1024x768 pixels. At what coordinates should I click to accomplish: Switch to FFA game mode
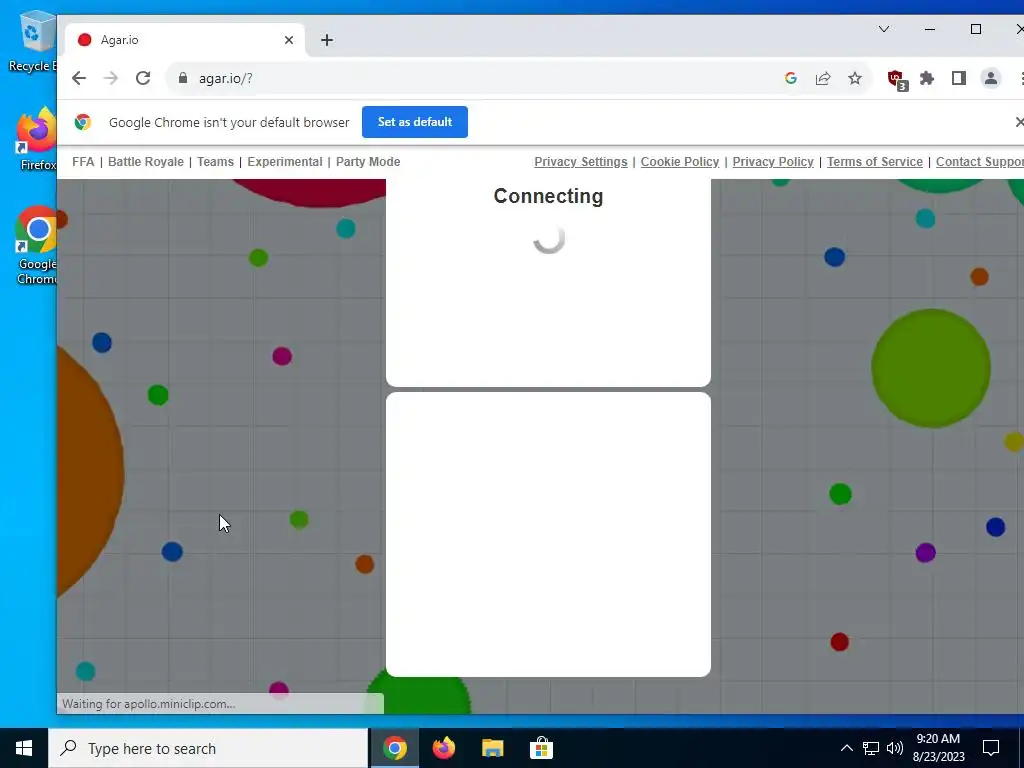(83, 162)
